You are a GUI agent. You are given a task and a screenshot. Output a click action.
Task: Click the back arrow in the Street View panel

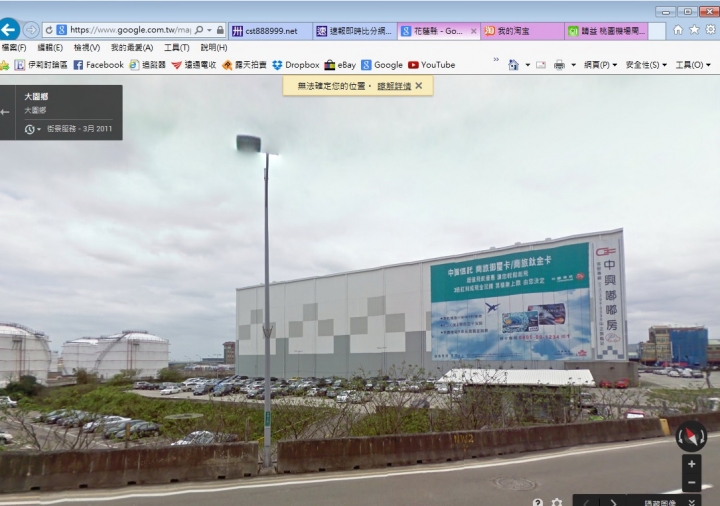click(5, 112)
